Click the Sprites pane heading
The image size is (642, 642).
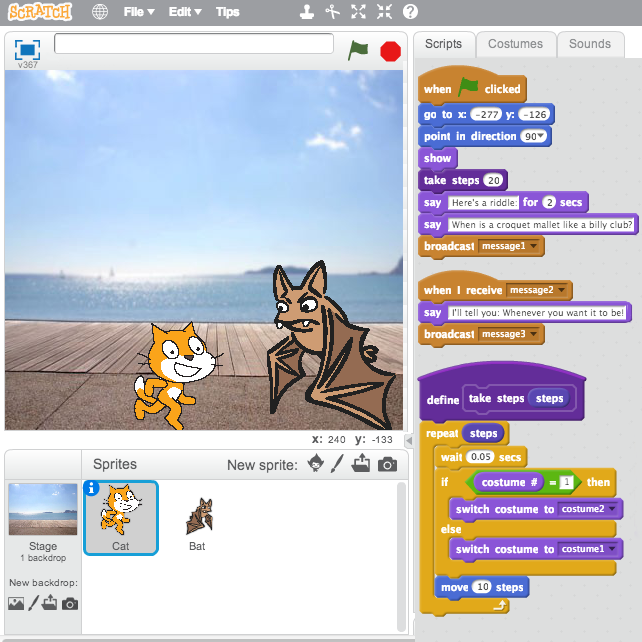click(115, 464)
